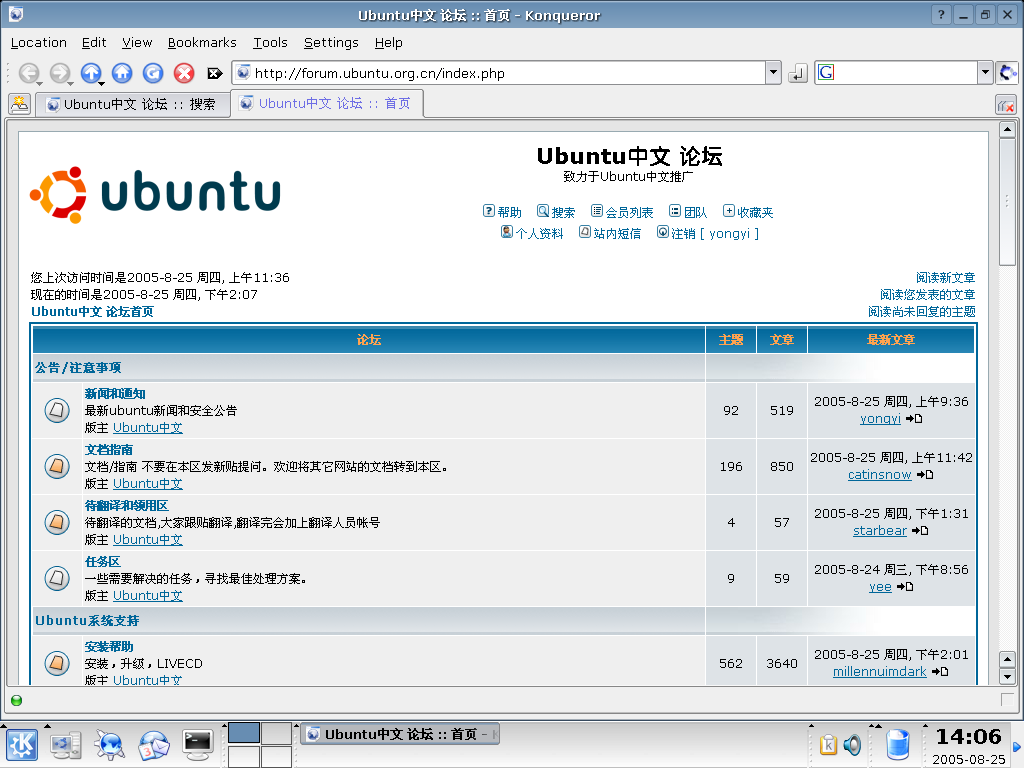
Task: Open the 阅读新文章 link
Action: click(946, 278)
